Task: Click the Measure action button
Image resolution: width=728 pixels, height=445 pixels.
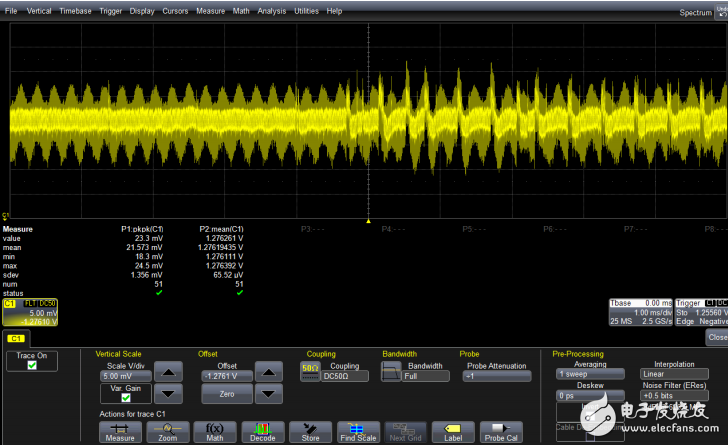Action: point(120,432)
